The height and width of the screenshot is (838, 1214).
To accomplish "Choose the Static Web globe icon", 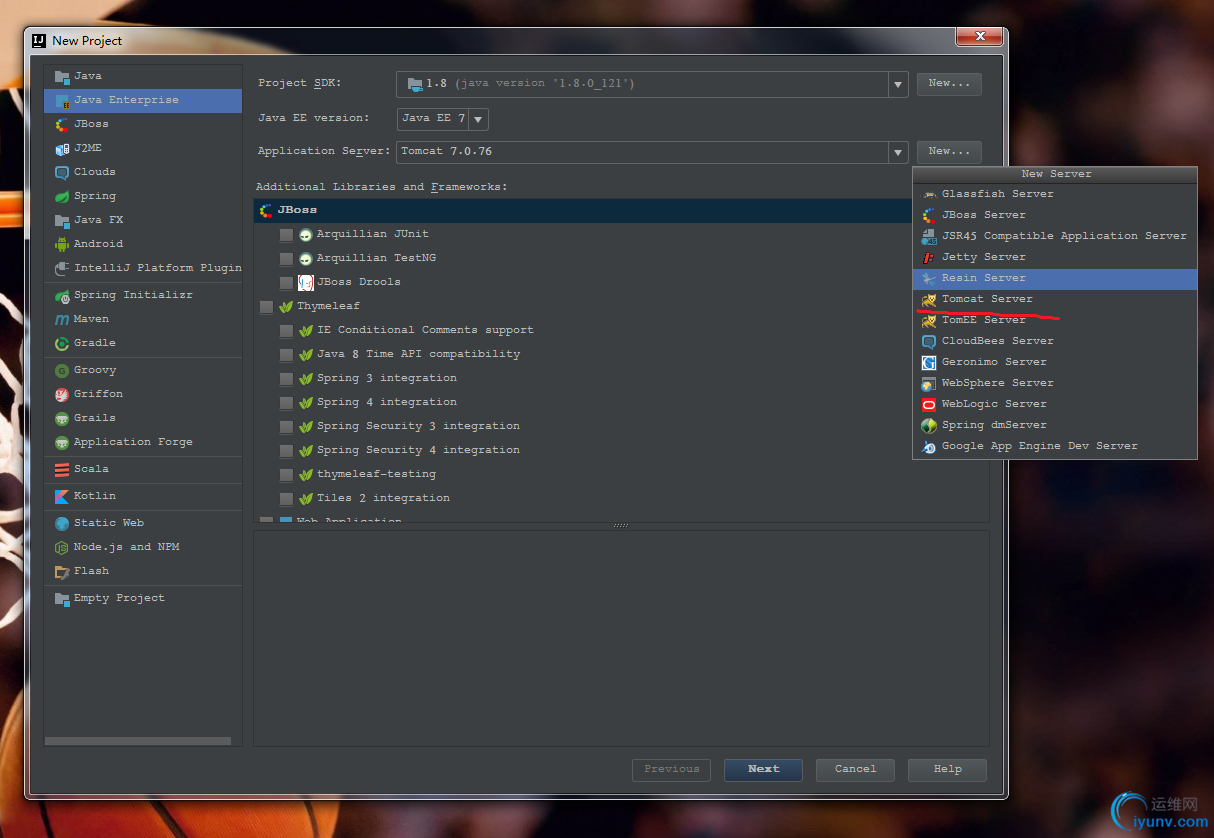I will point(62,523).
